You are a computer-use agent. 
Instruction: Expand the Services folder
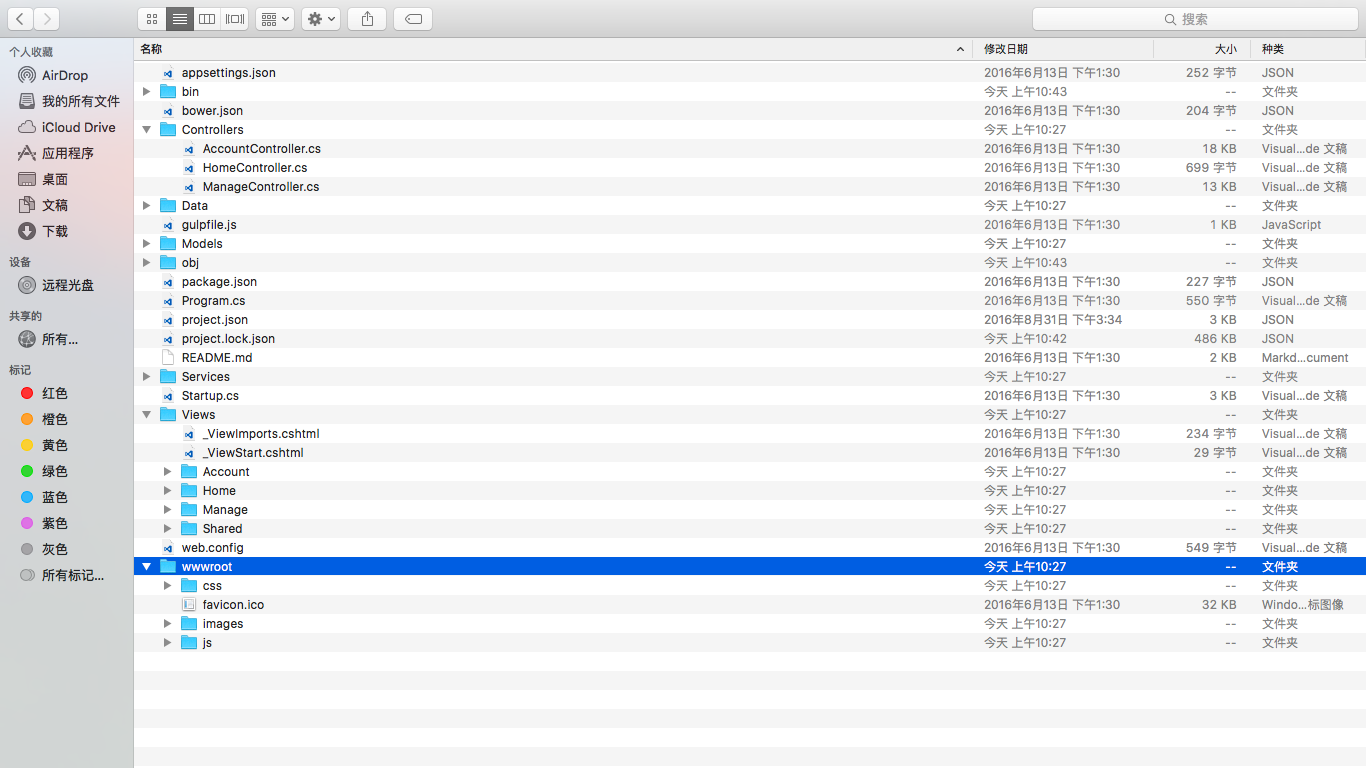tap(146, 376)
